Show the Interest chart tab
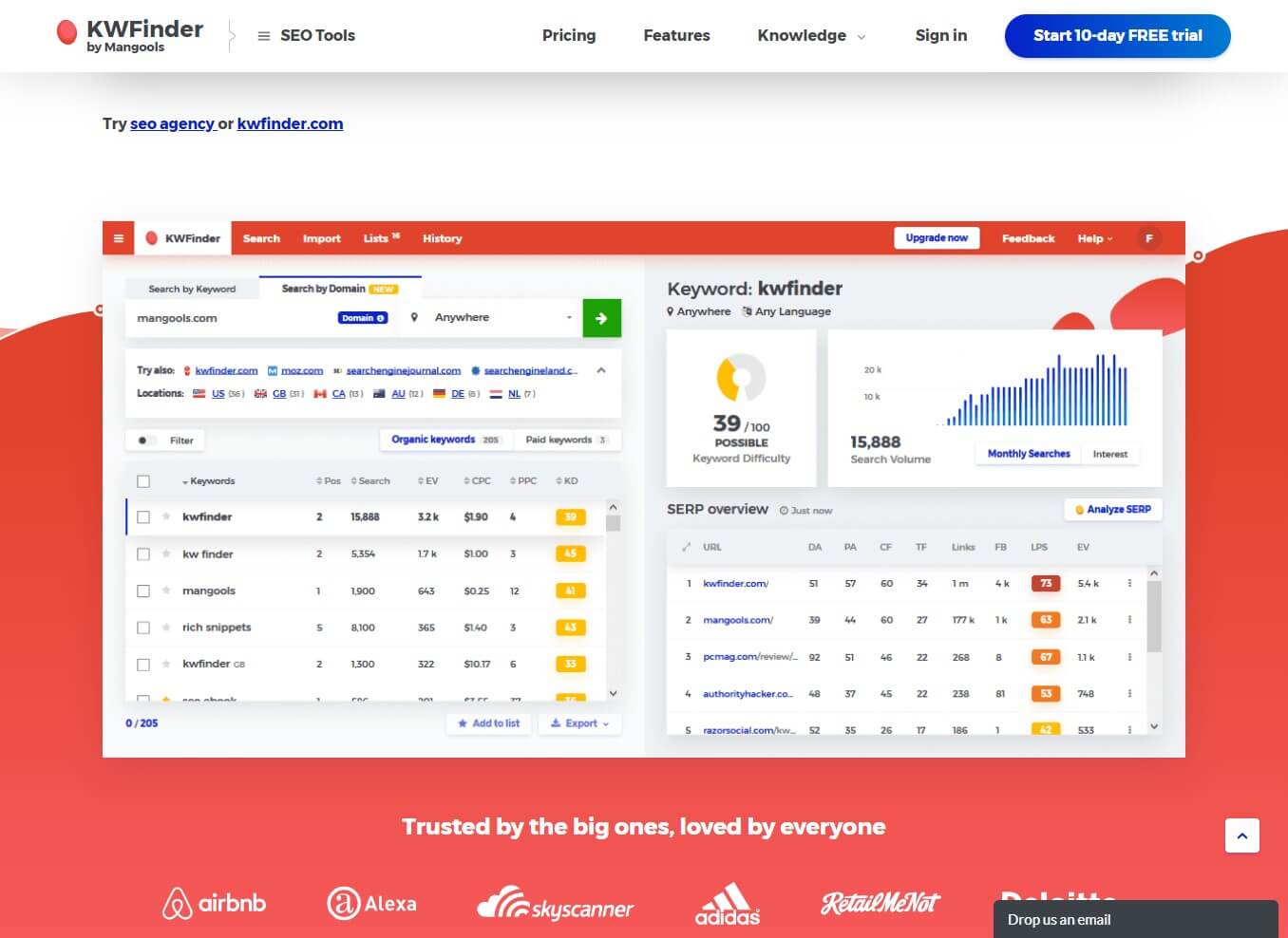This screenshot has width=1288, height=938. coord(1109,454)
